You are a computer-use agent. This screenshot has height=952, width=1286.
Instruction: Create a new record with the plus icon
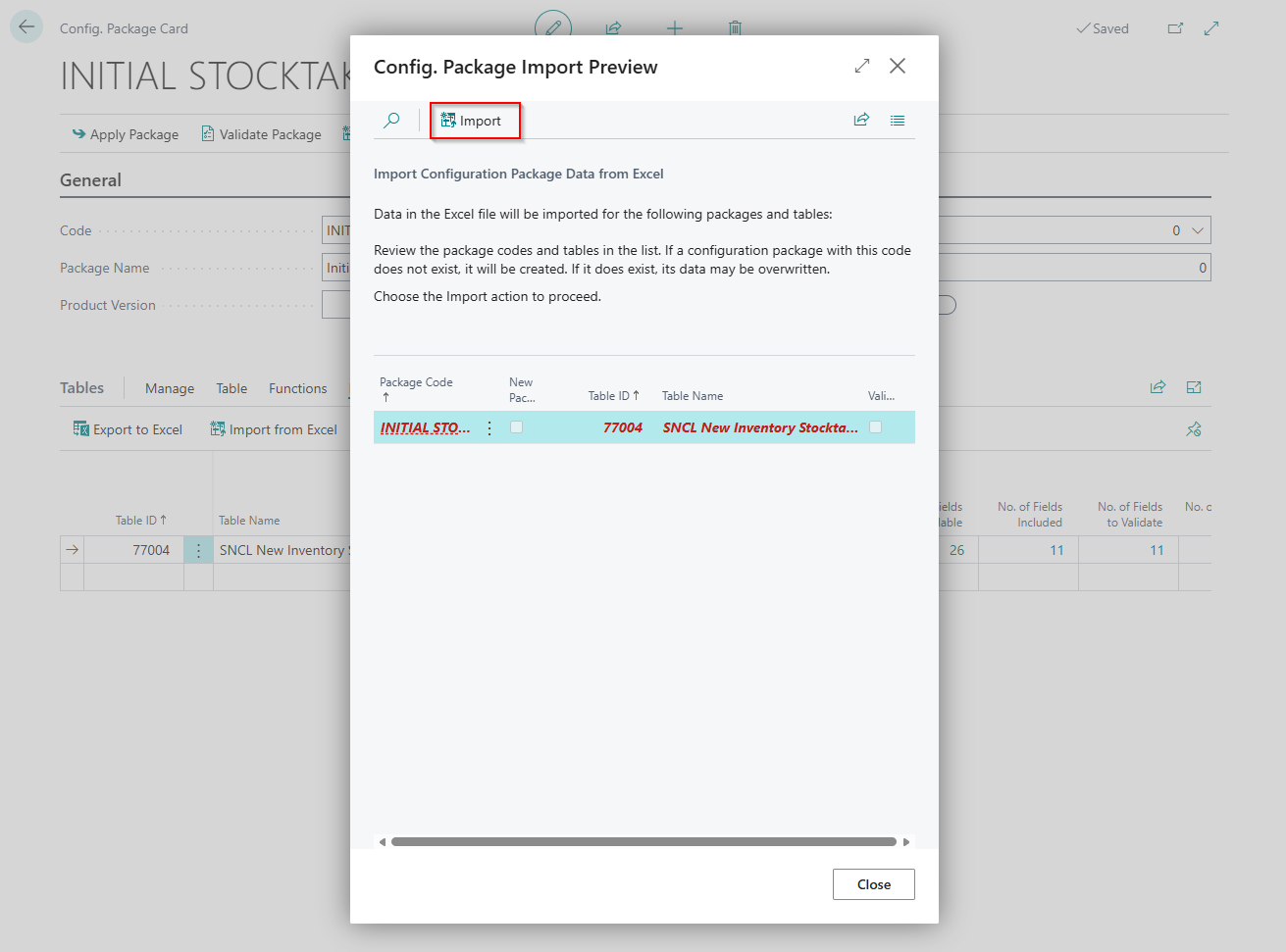[x=675, y=28]
